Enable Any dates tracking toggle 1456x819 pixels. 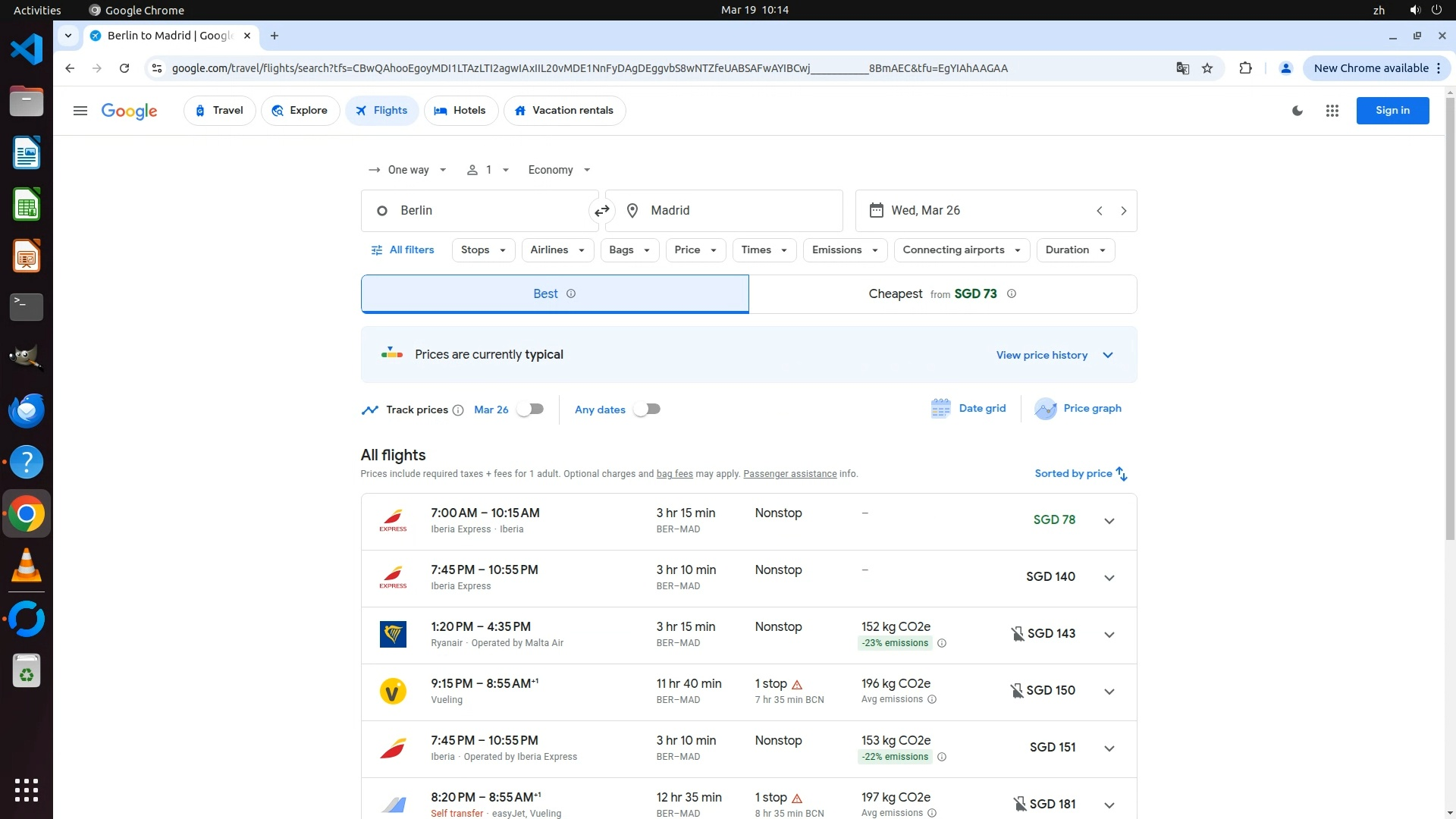[647, 409]
